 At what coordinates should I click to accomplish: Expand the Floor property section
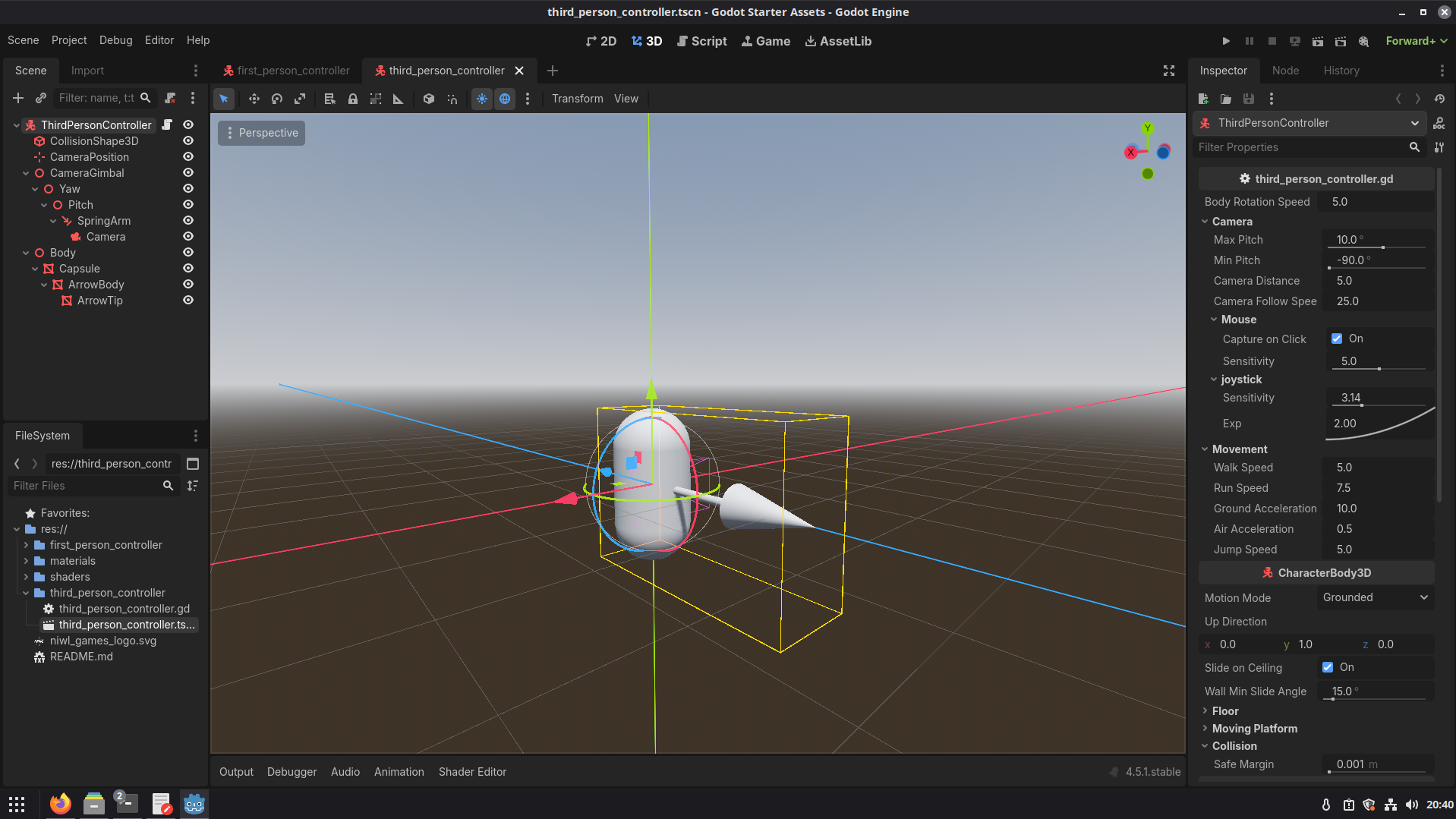click(x=1224, y=711)
